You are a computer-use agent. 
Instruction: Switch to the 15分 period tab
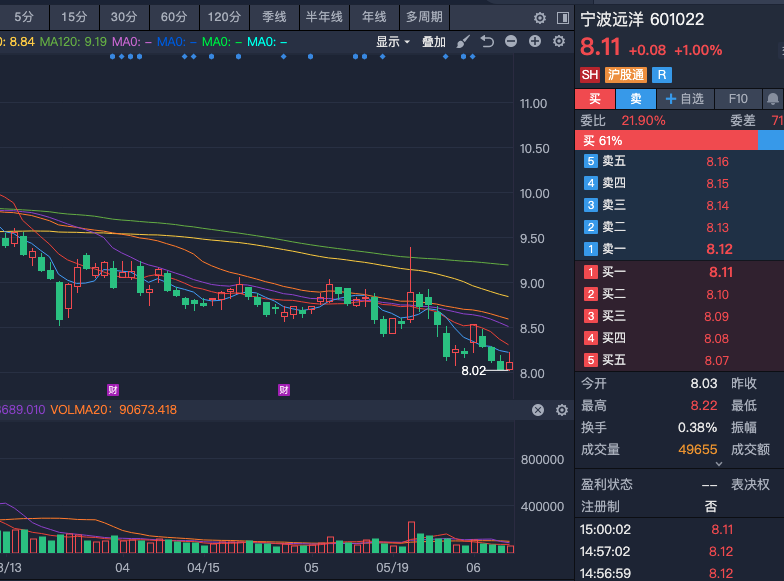(x=74, y=17)
